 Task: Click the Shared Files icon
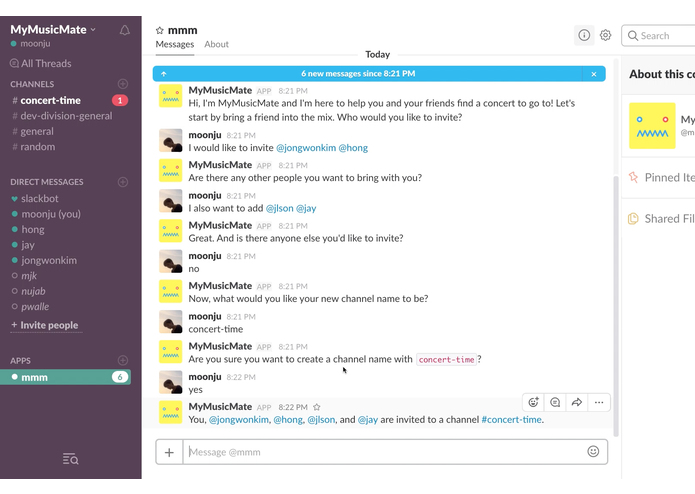coord(633,218)
